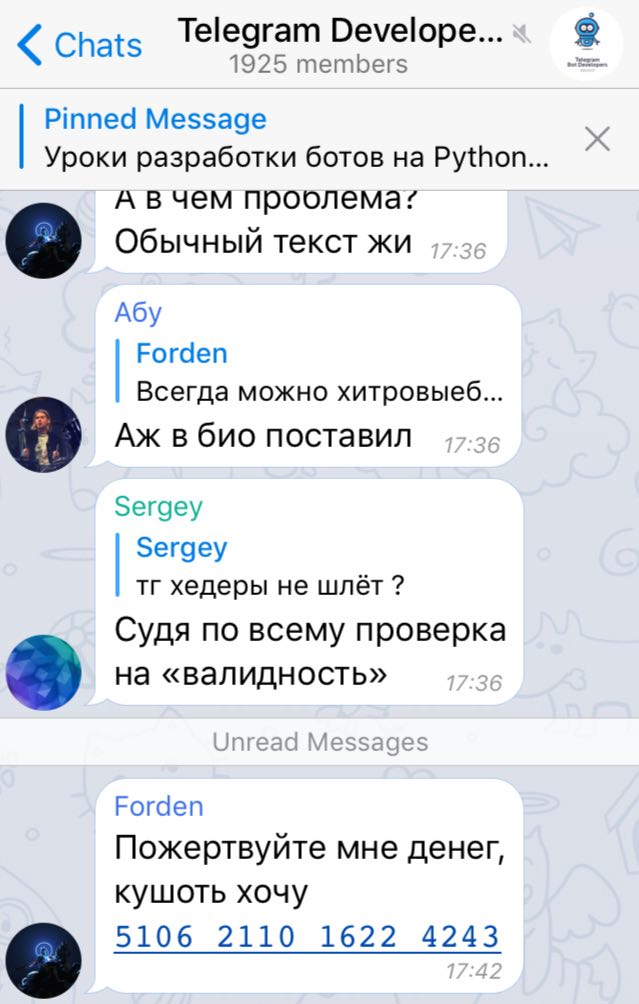
Task: Open Sergey's blue polygon avatar
Action: pyautogui.click(x=44, y=672)
